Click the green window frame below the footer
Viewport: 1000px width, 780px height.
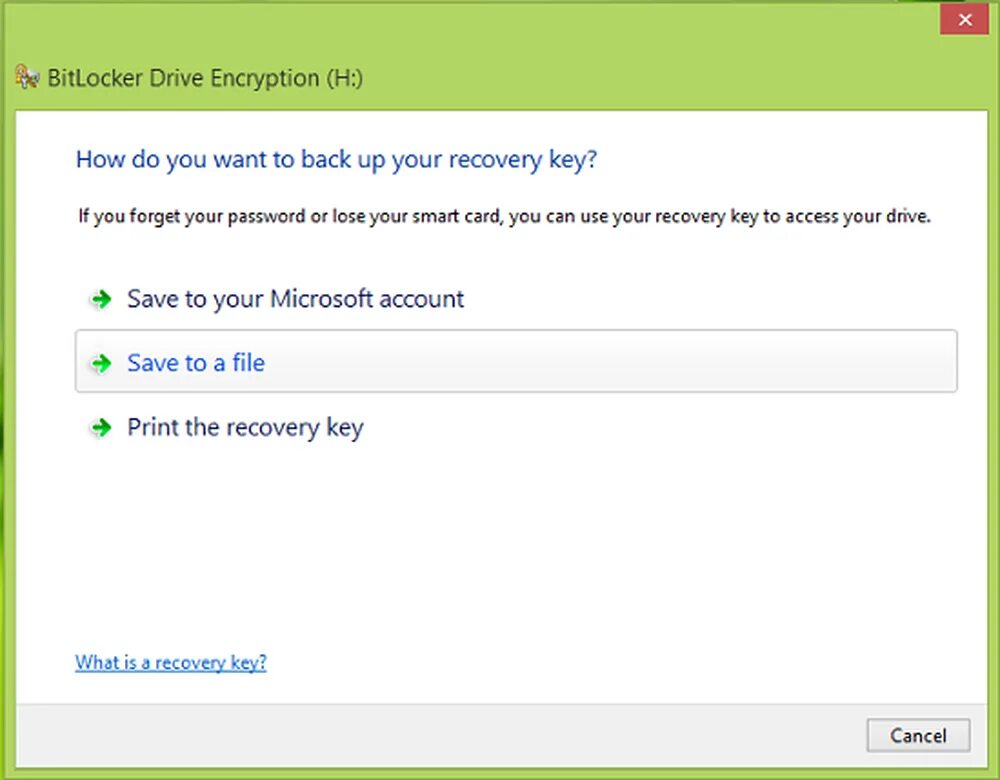500,773
